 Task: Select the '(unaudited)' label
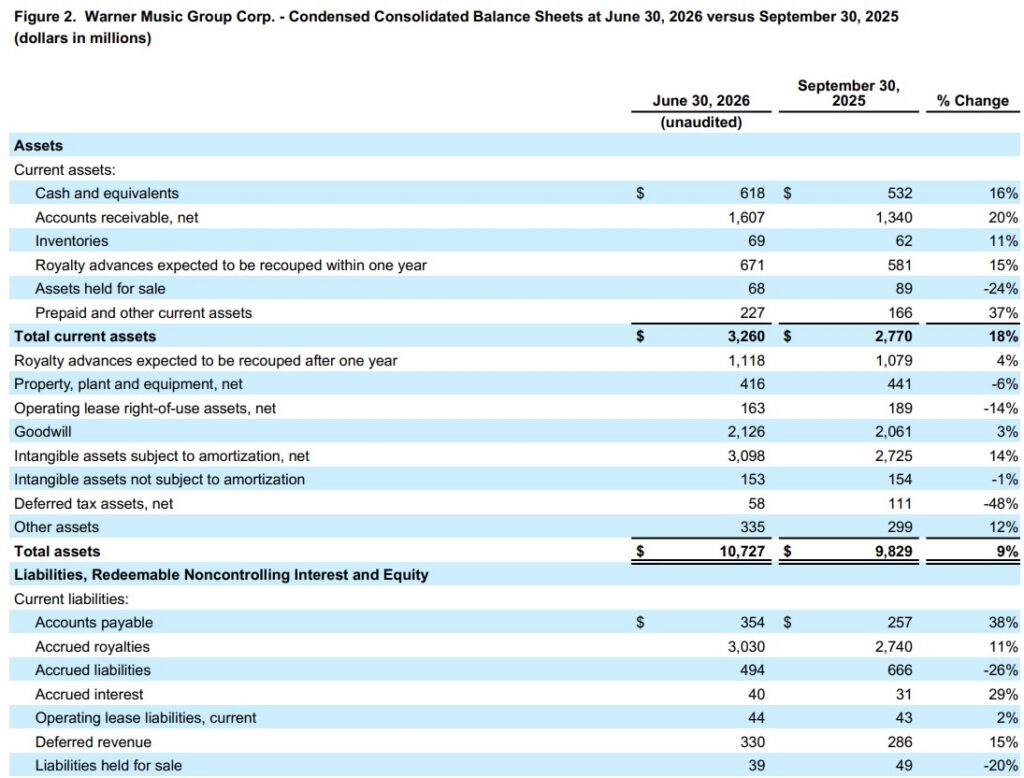pyautogui.click(x=701, y=122)
